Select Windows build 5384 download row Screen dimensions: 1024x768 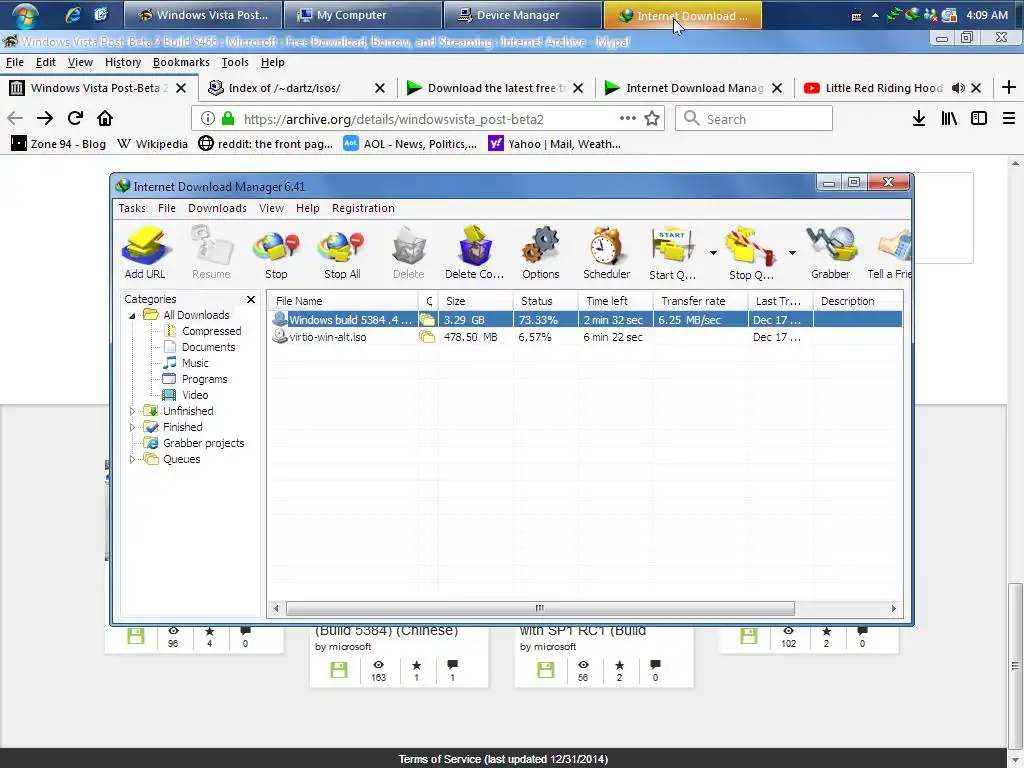pyautogui.click(x=584, y=320)
